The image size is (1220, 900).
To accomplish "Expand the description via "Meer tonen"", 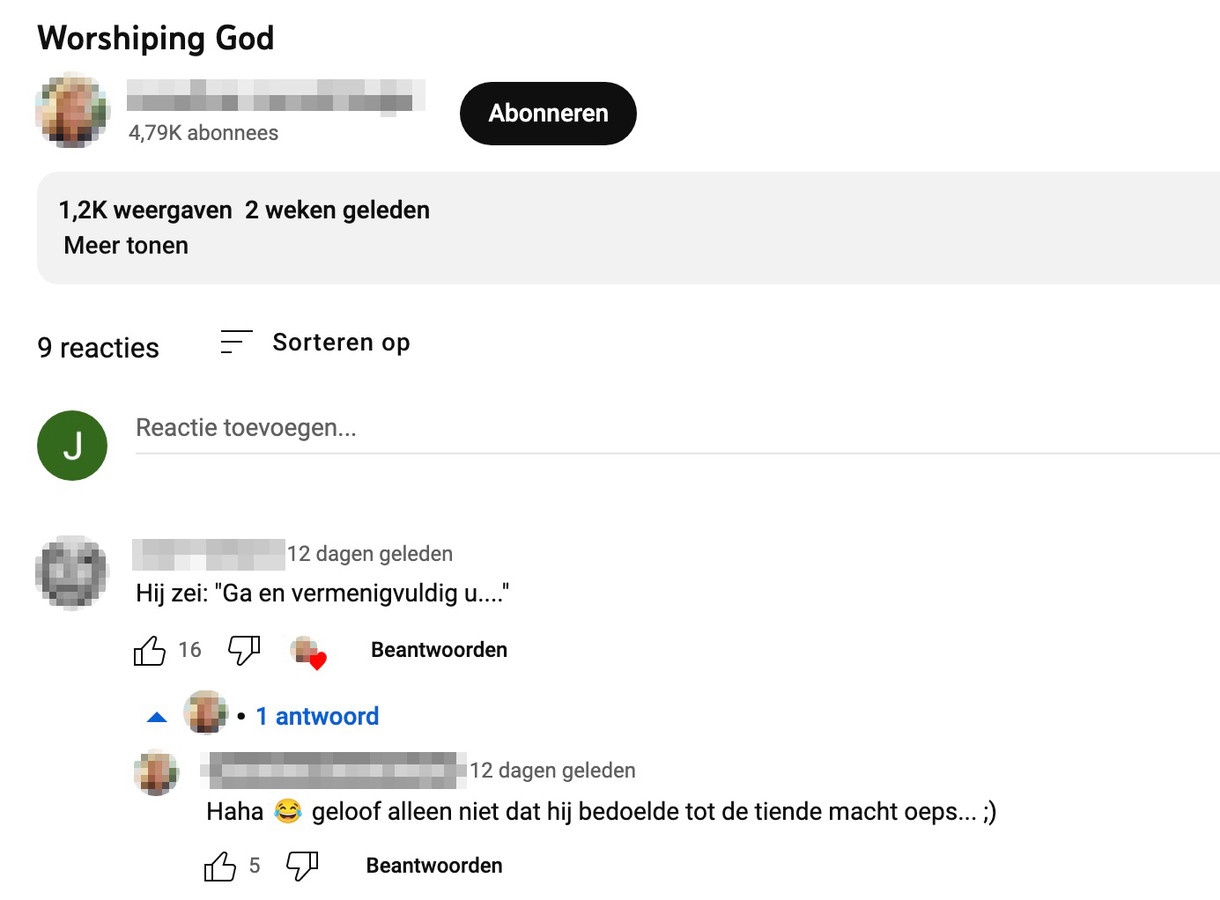I will tap(125, 245).
